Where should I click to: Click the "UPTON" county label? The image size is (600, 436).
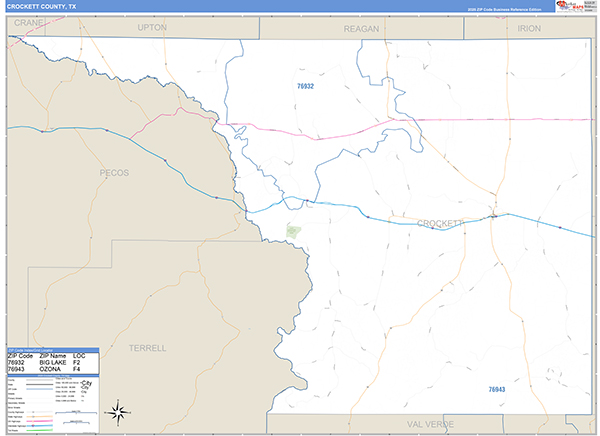point(152,28)
